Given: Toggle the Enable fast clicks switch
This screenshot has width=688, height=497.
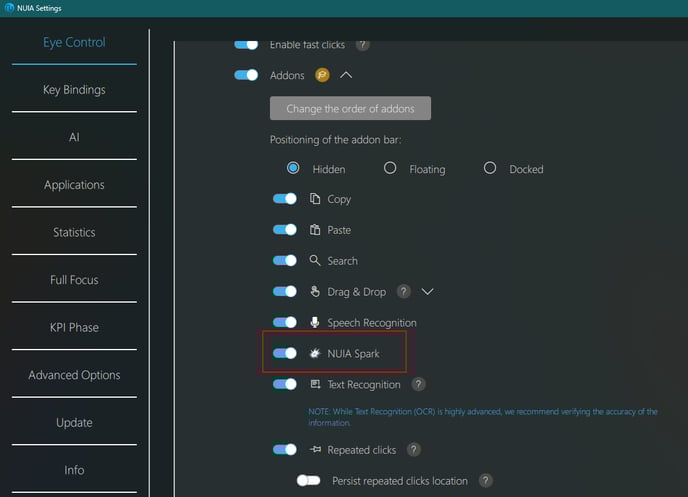Looking at the screenshot, I should (246, 44).
